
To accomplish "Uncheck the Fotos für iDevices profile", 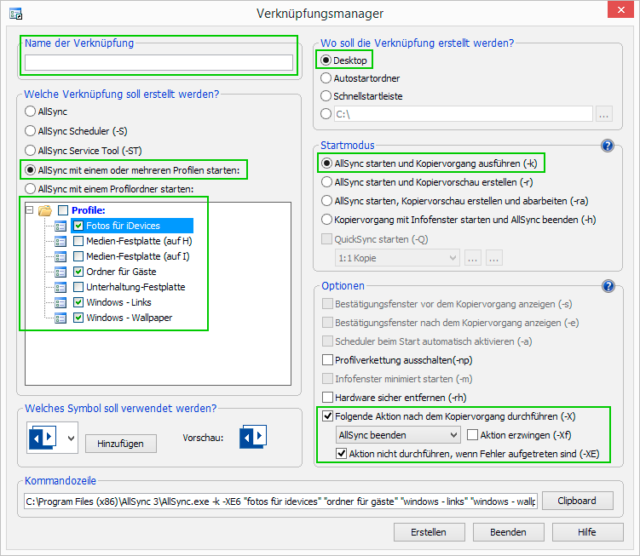I will click(78, 226).
